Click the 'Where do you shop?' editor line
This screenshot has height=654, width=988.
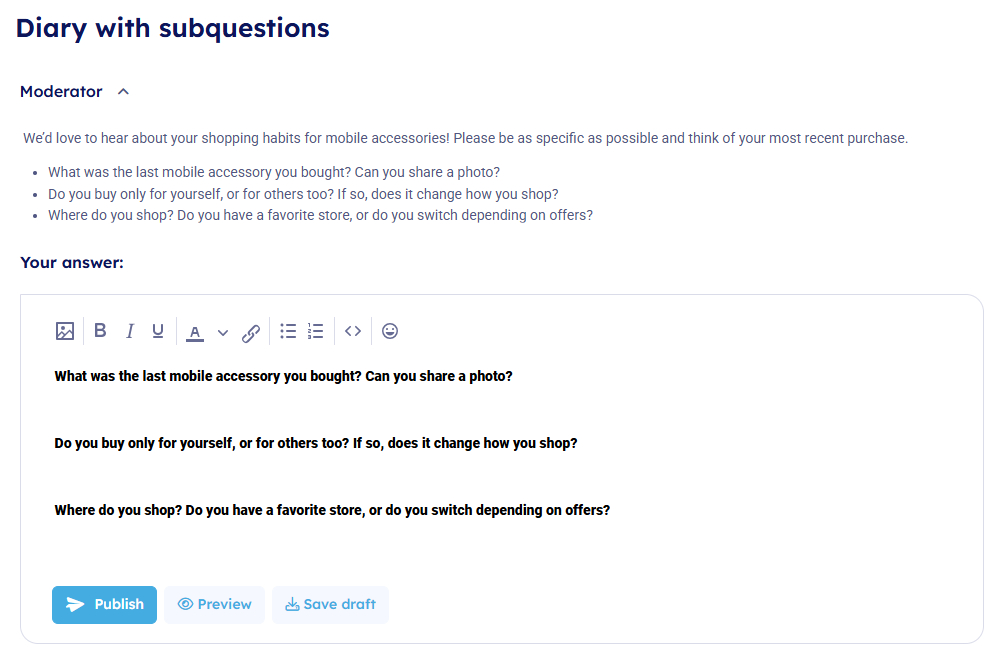[332, 510]
